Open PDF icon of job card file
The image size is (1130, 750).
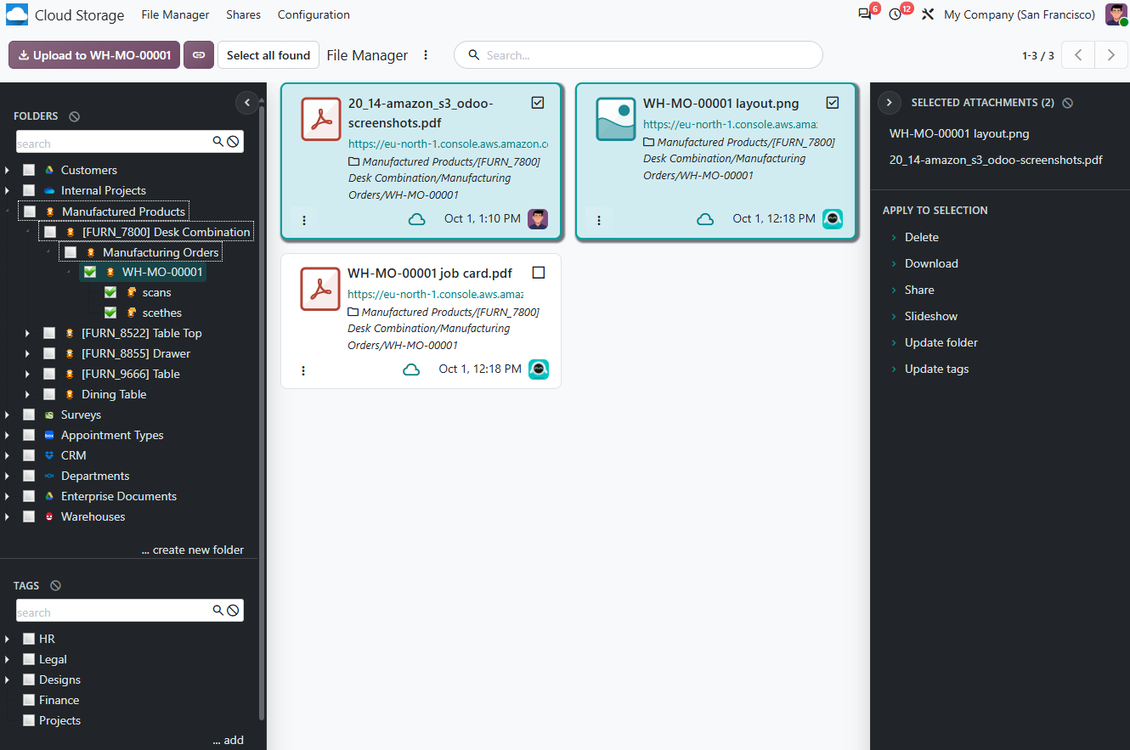pos(320,289)
